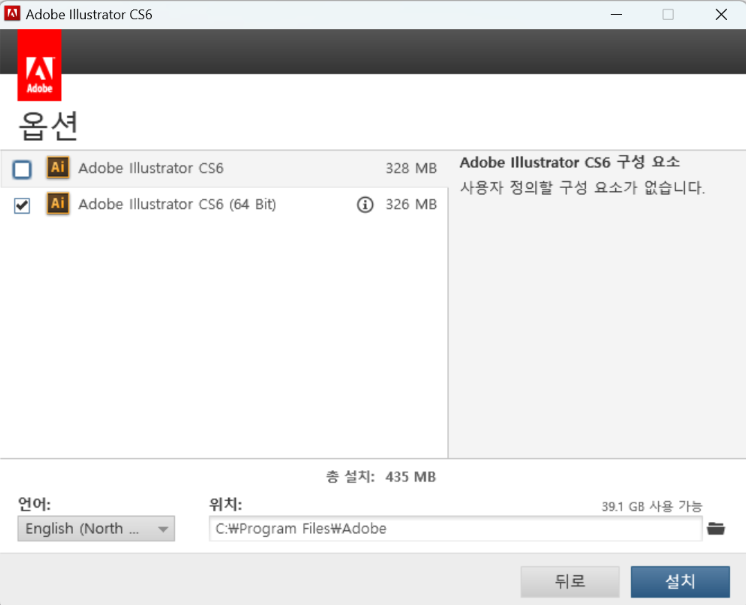Check the Adobe Illustrator CS6 32-bit checkbox
746x605 pixels.
[x=22, y=169]
